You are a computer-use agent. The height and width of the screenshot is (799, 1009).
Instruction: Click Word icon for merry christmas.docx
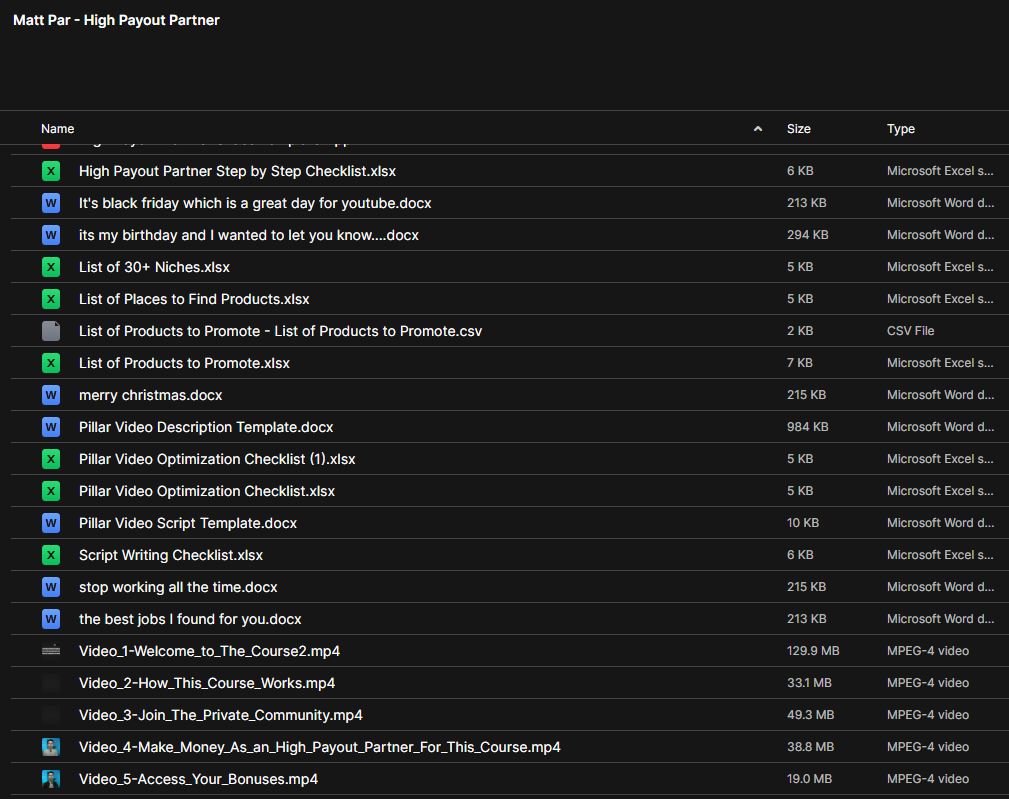tap(51, 395)
